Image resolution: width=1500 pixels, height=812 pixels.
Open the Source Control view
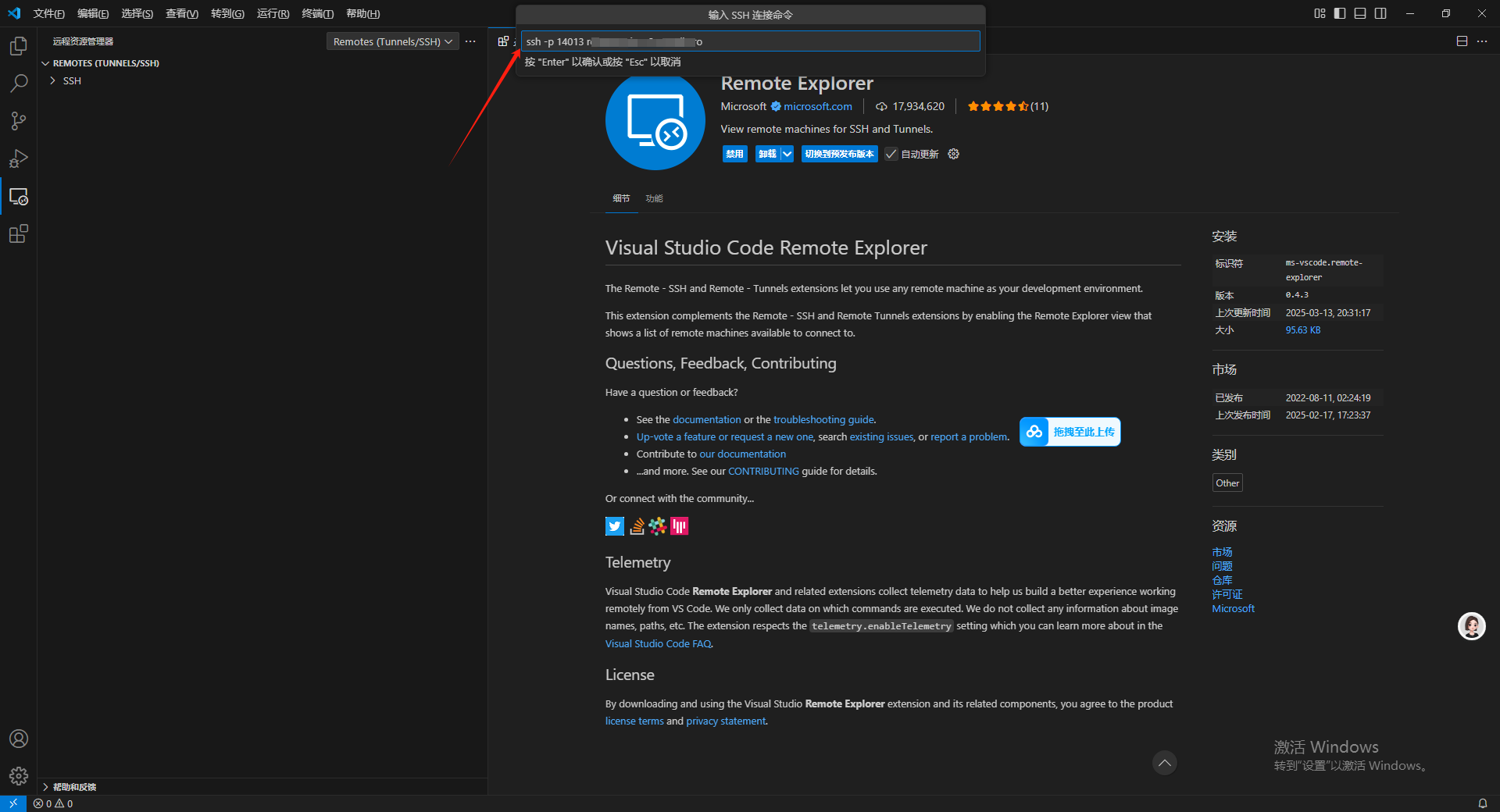[x=19, y=121]
